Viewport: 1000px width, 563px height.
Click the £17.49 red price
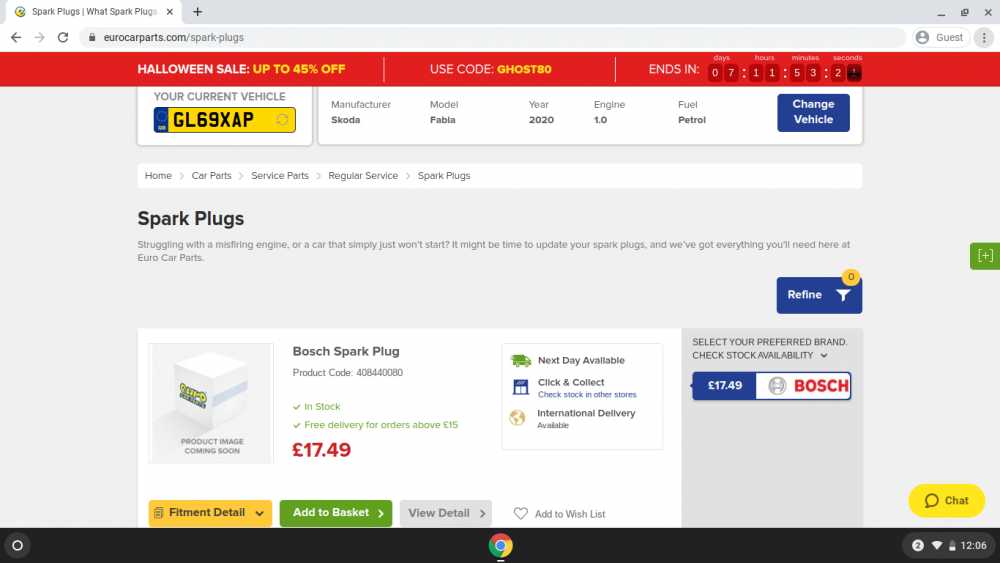click(x=321, y=450)
